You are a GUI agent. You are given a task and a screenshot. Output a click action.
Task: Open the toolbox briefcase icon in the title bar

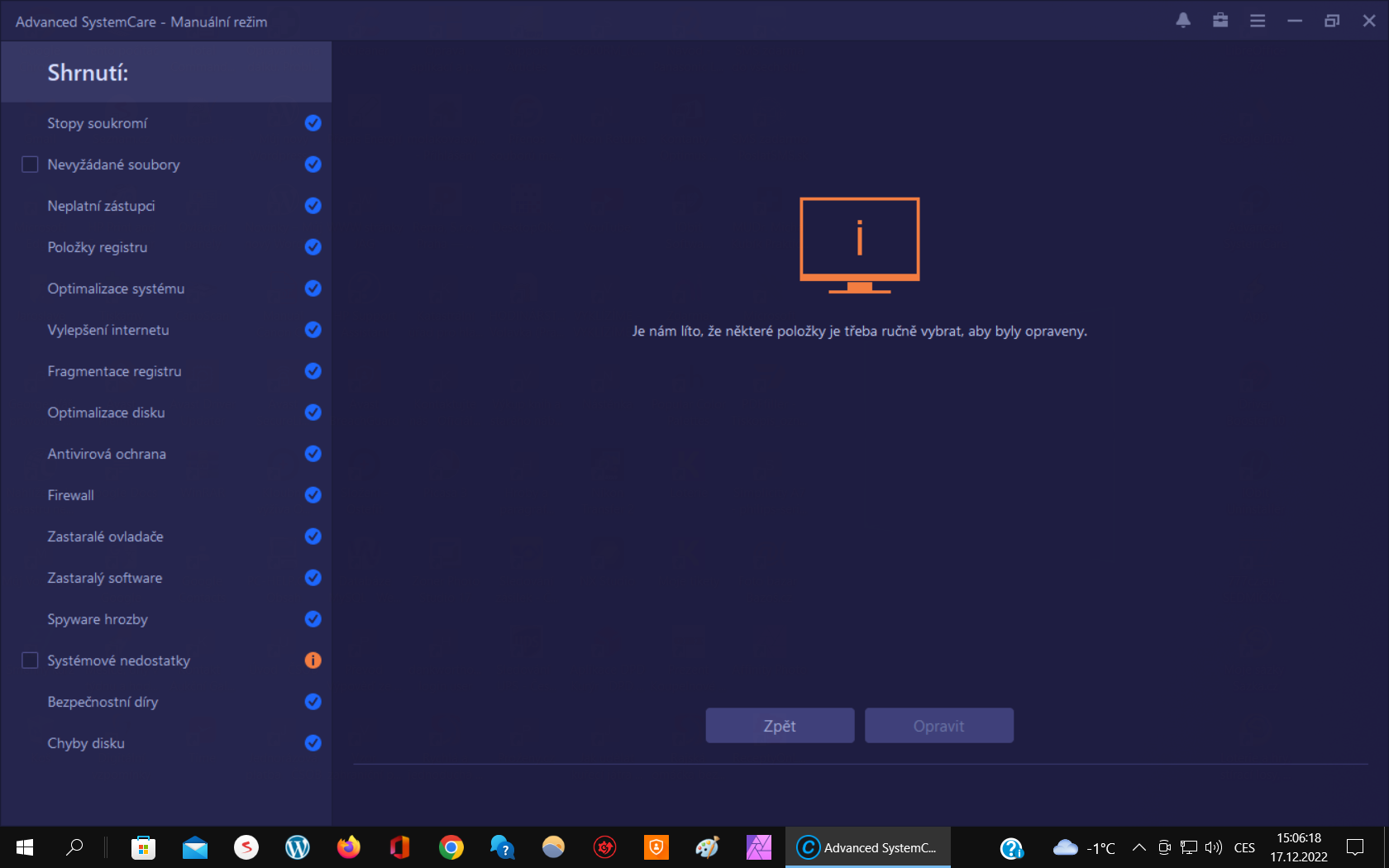point(1220,21)
